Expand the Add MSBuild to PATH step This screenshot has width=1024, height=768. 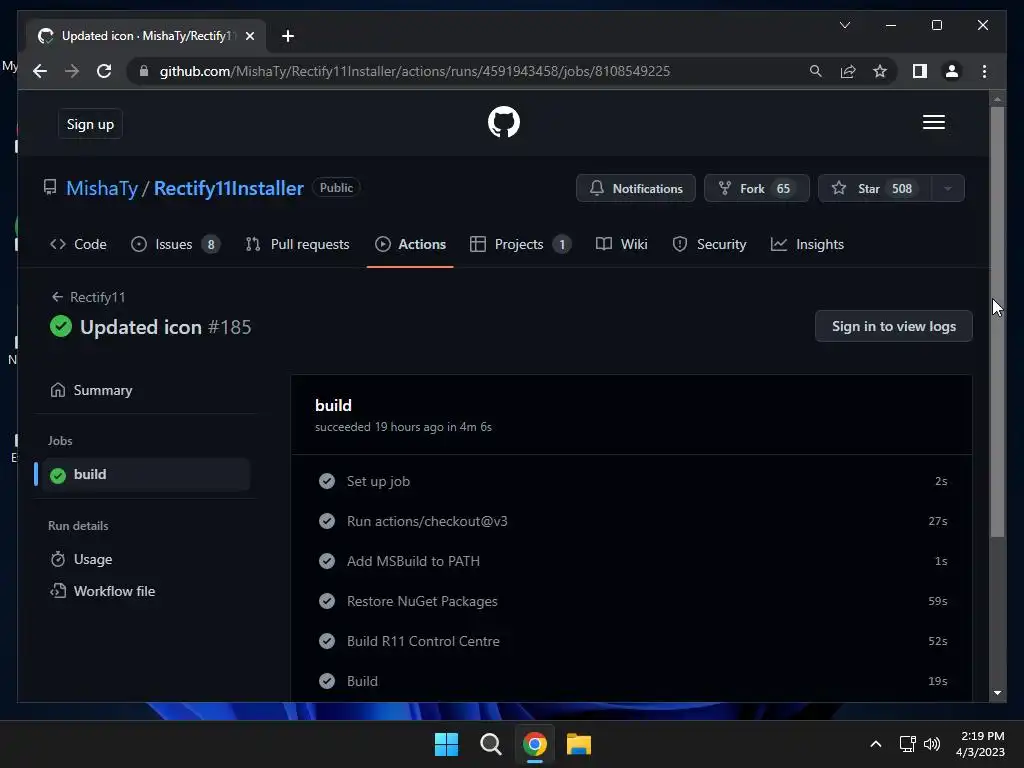pos(632,561)
